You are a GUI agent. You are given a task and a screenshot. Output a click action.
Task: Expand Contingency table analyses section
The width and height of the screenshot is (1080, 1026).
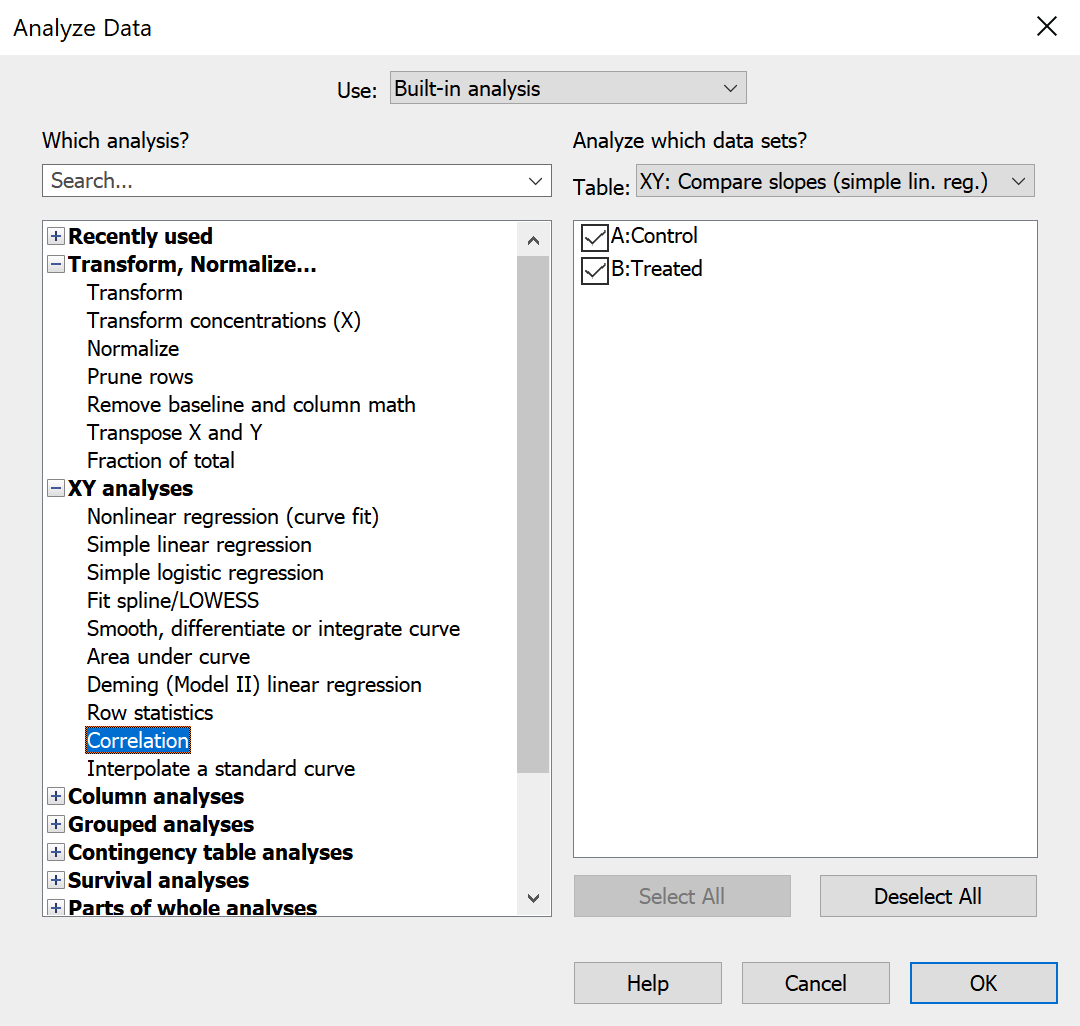(x=56, y=853)
